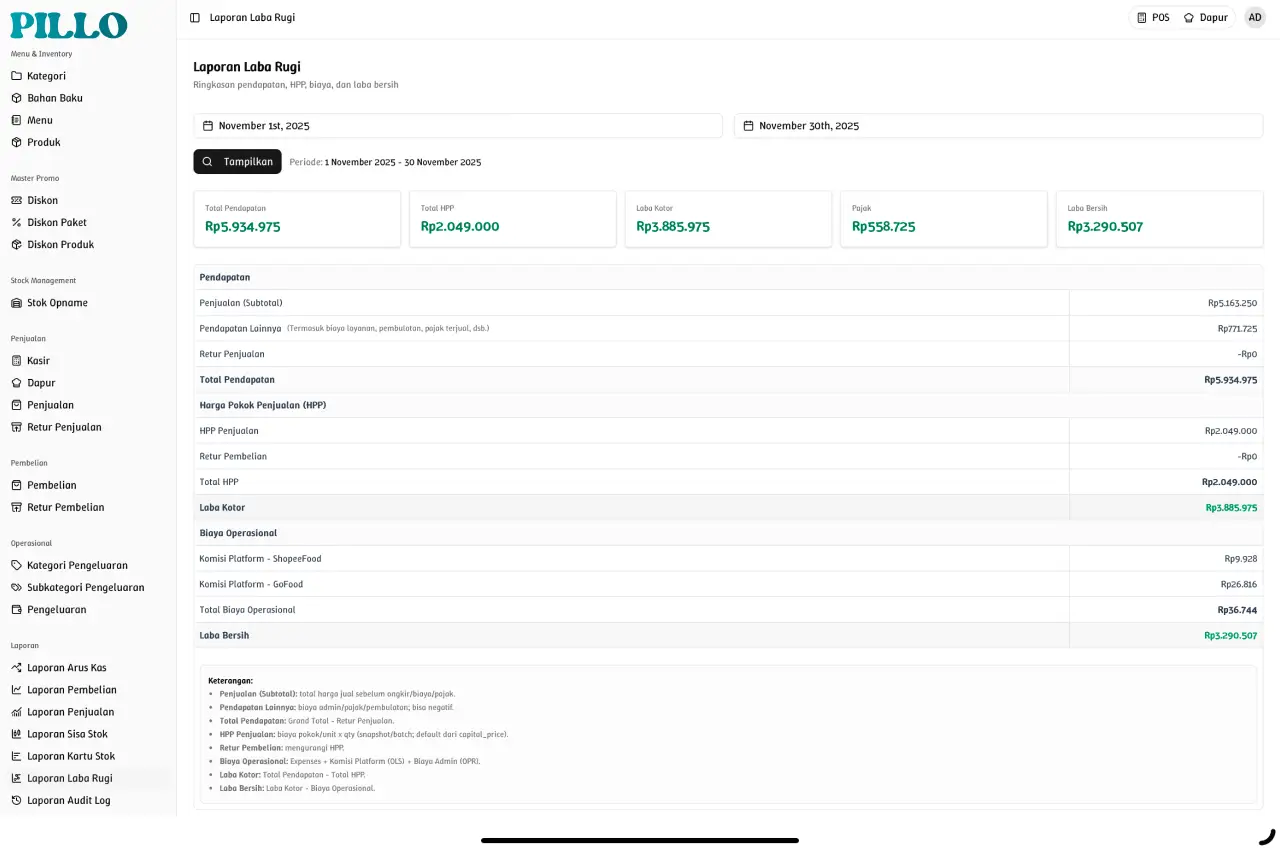Click the Laba Bersih summary card

1159,219
